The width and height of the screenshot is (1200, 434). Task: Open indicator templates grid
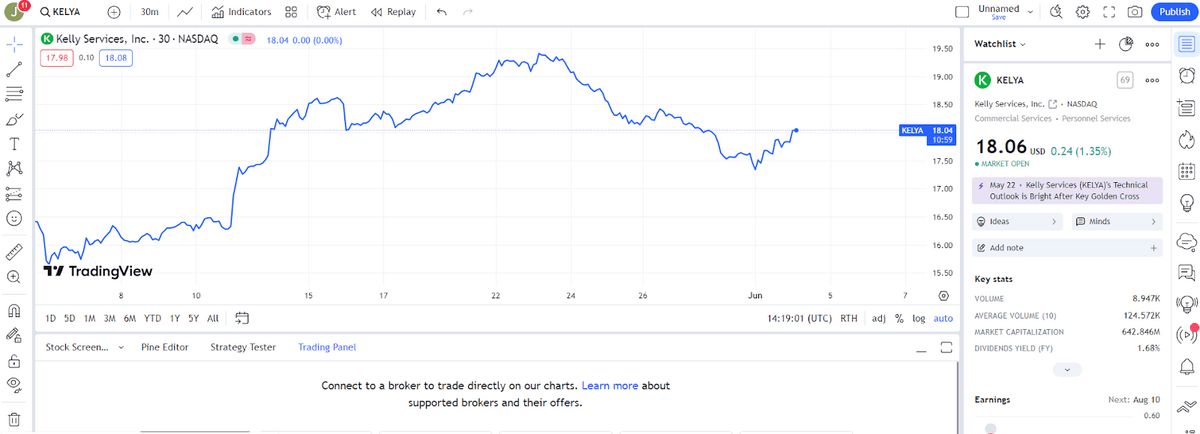point(291,12)
